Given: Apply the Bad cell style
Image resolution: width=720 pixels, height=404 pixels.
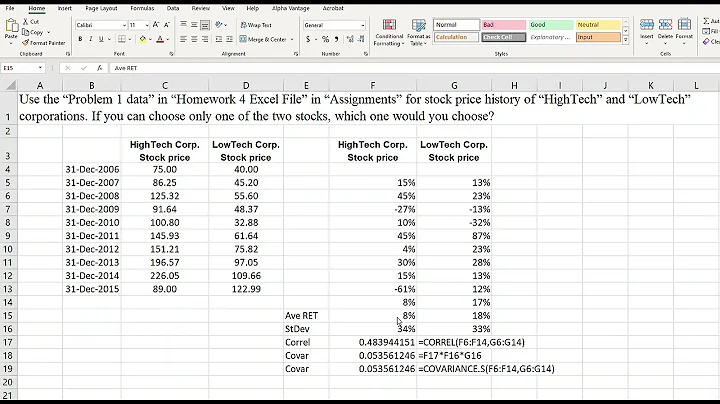Looking at the screenshot, I should [503, 25].
